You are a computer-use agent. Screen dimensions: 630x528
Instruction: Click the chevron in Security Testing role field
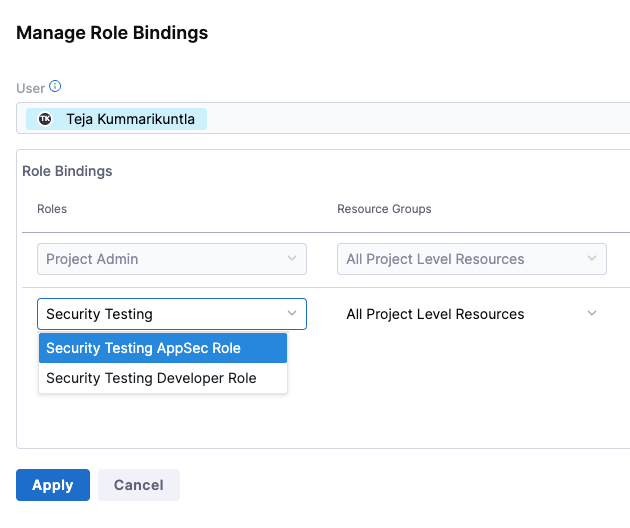point(292,314)
